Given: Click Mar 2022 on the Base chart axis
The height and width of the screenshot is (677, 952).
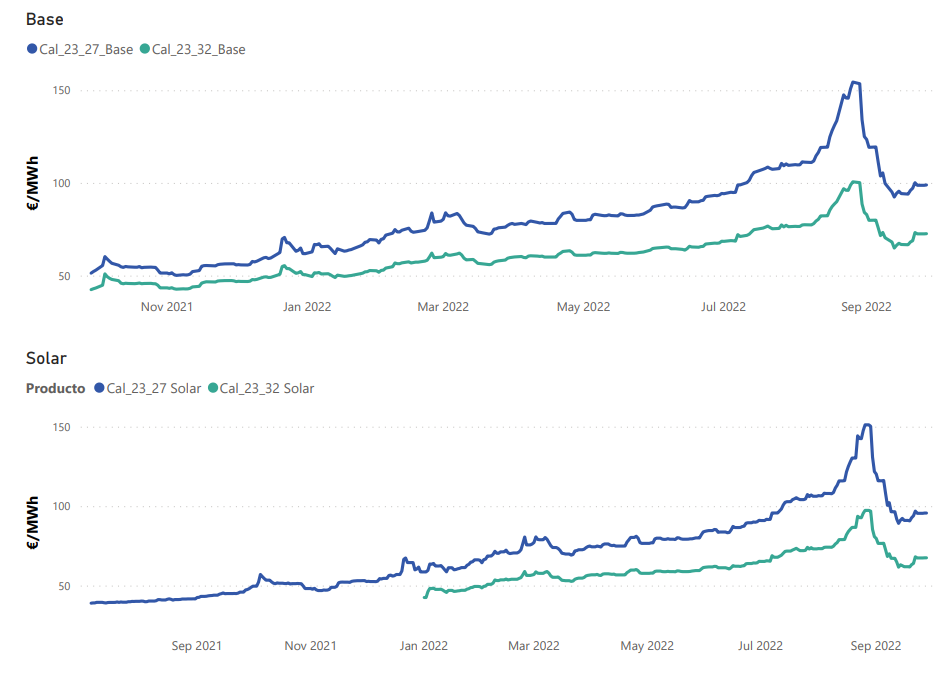Looking at the screenshot, I should 442,307.
